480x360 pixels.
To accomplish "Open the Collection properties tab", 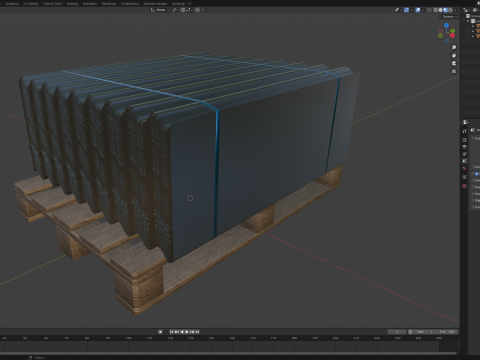I will 464,177.
